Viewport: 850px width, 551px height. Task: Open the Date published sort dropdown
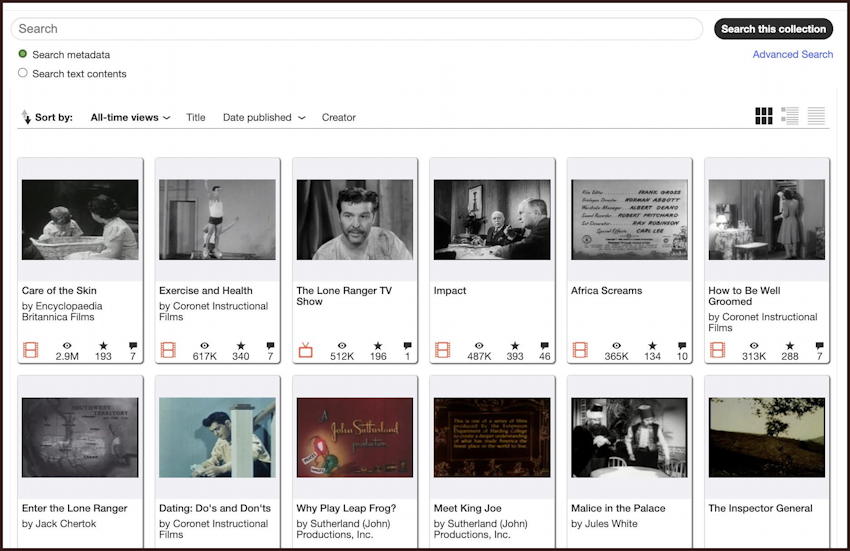[264, 117]
